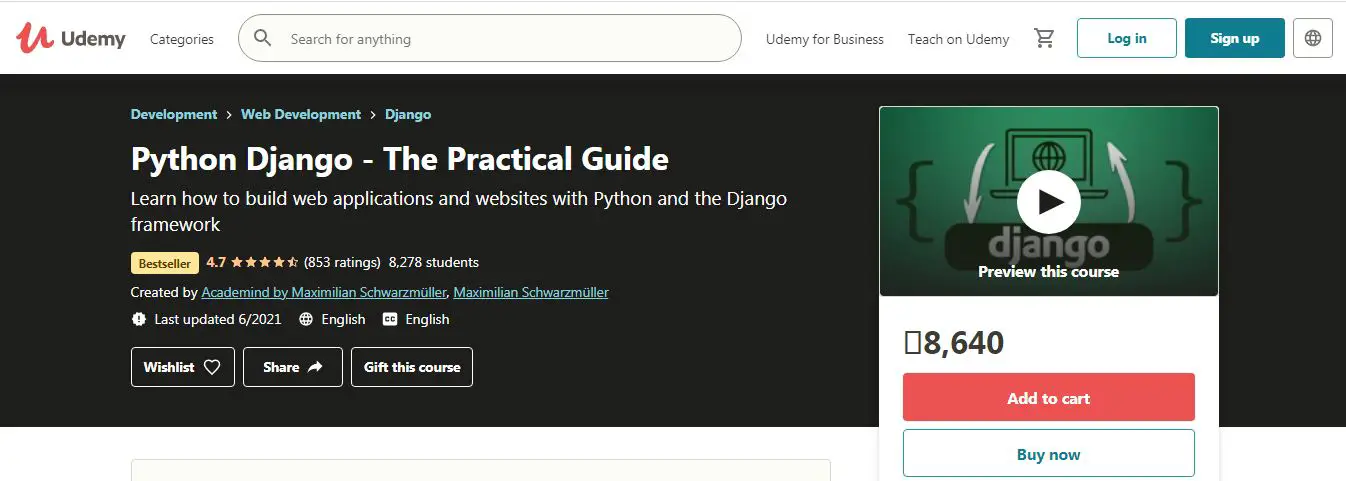Click the search magnifier icon
1346x481 pixels.
point(263,39)
